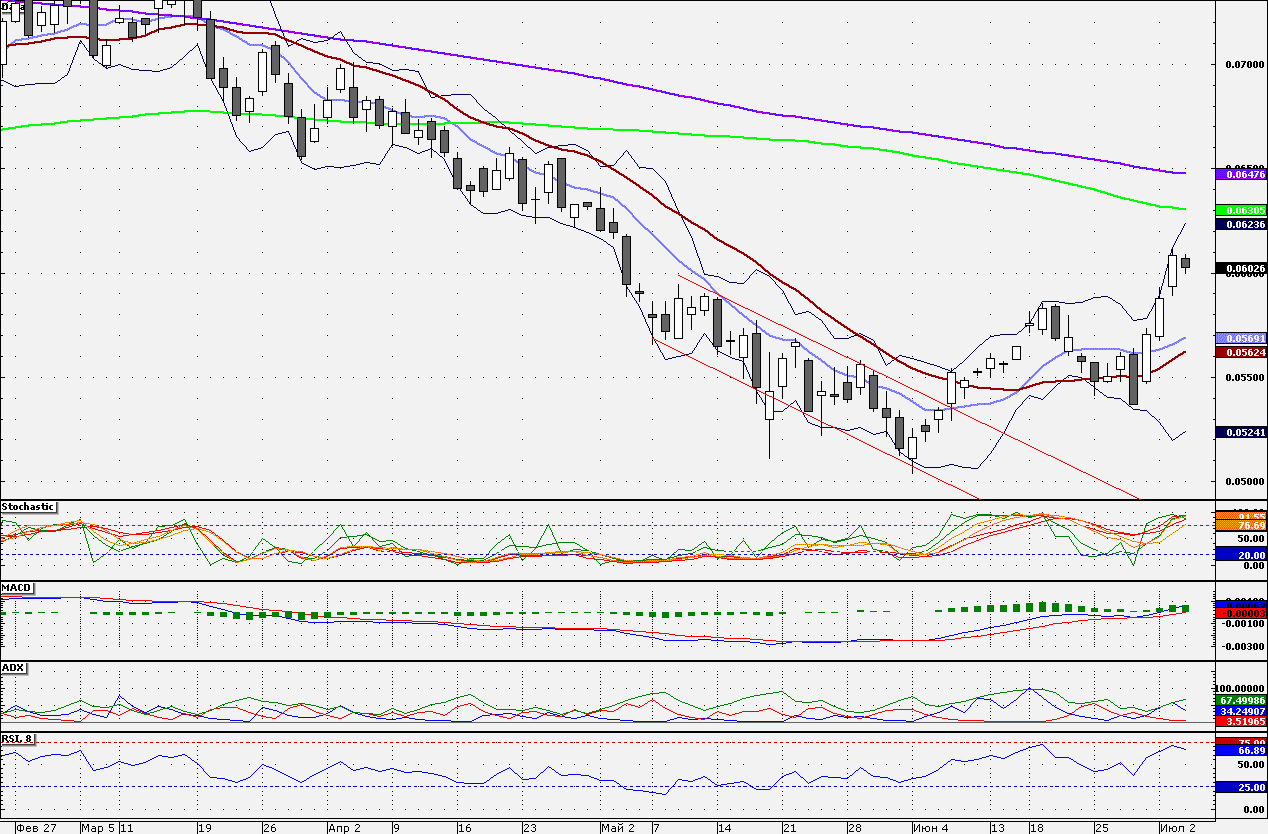
Task: Select the RSI 8 indicator label
Action: point(18,739)
